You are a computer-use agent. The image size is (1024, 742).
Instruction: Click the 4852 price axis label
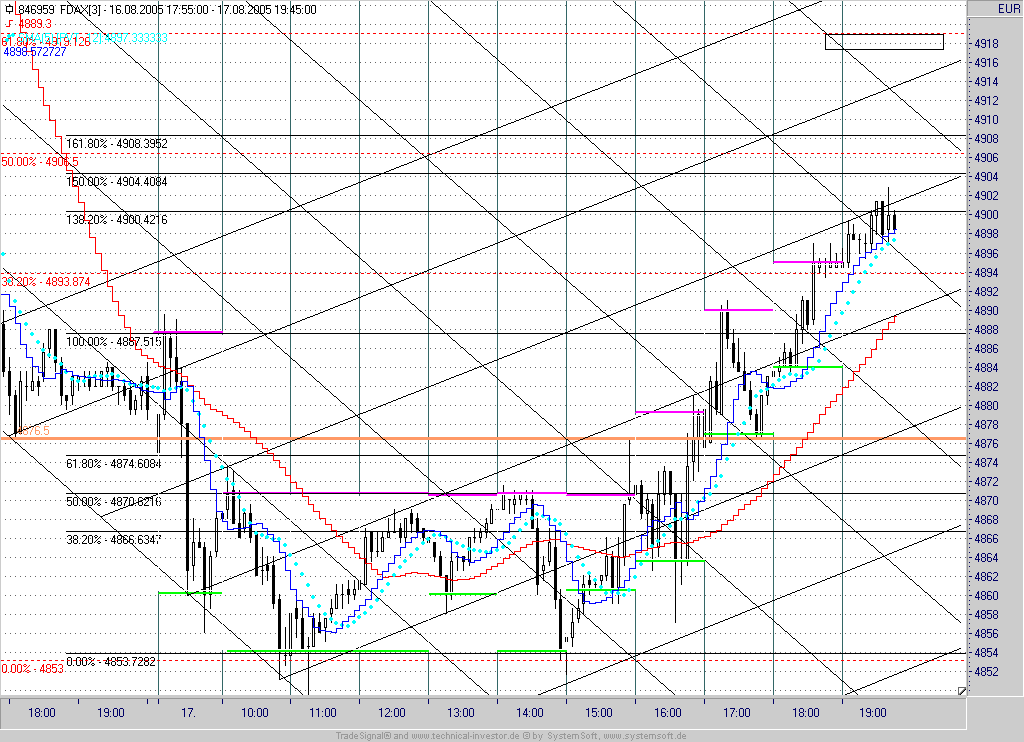point(986,671)
